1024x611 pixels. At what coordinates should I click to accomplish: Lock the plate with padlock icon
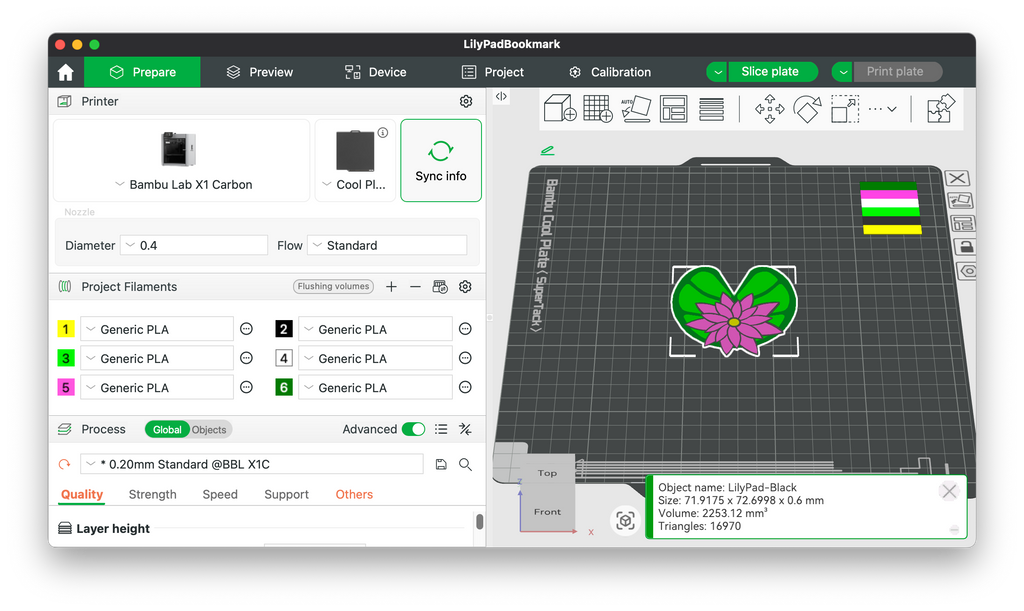(x=965, y=247)
